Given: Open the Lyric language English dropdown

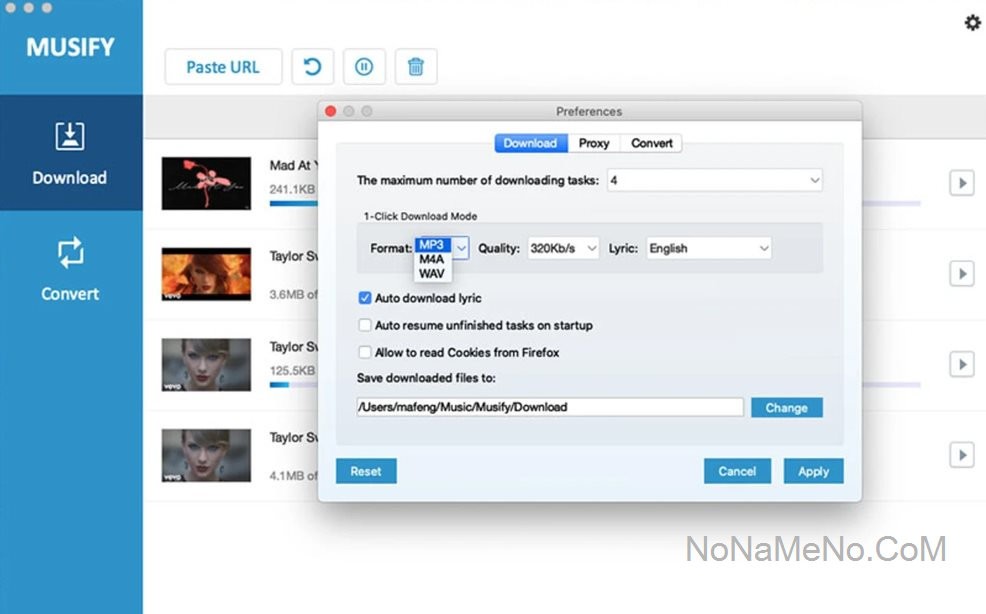Looking at the screenshot, I should click(x=708, y=248).
